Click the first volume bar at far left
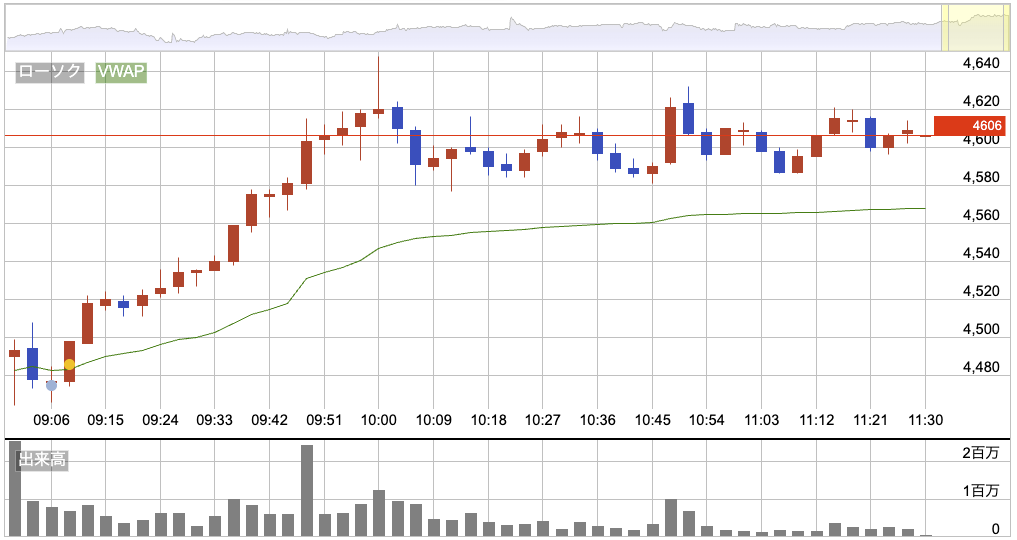The image size is (1017, 540). tap(14, 488)
